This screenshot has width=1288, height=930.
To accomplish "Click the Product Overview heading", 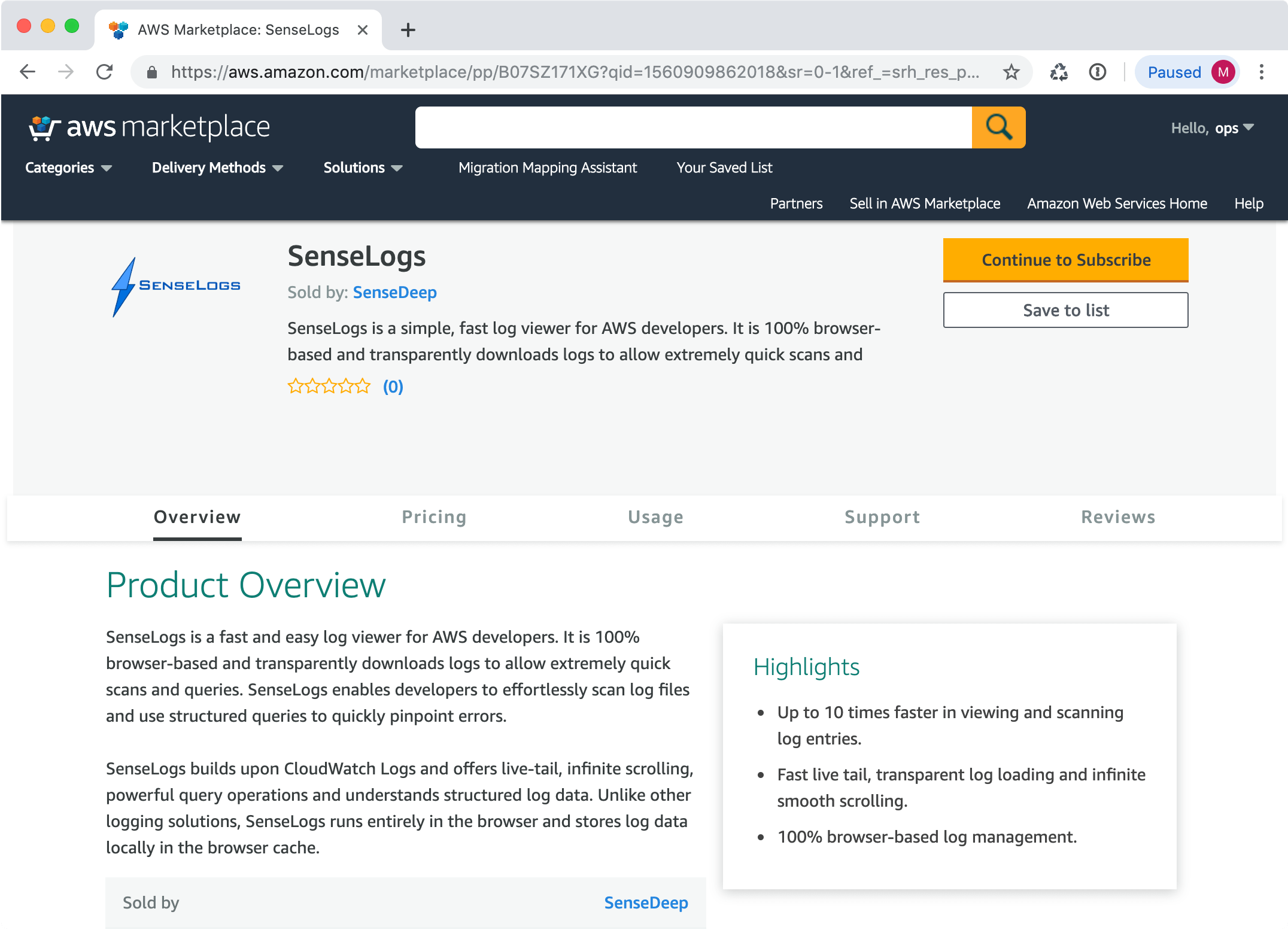I will click(246, 585).
